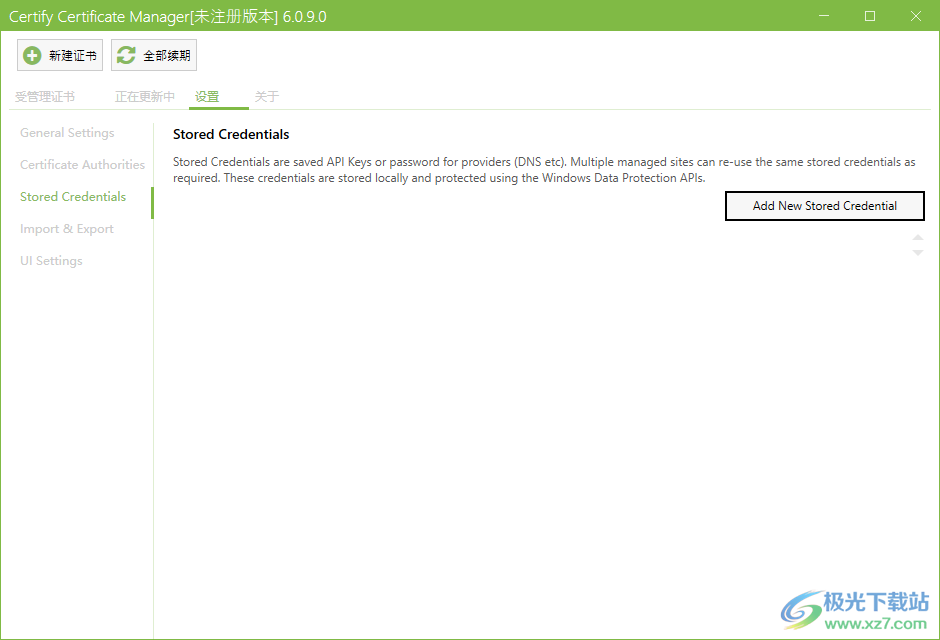Open the 关于 tab

267,96
